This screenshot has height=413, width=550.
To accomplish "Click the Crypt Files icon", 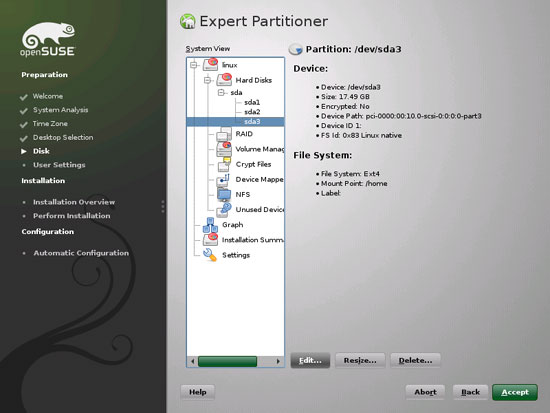I will point(224,164).
